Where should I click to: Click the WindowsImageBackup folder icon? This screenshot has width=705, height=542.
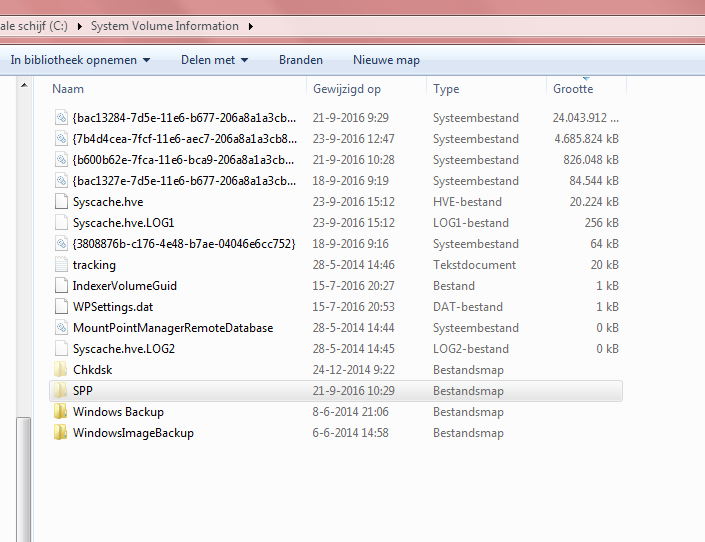coord(60,433)
